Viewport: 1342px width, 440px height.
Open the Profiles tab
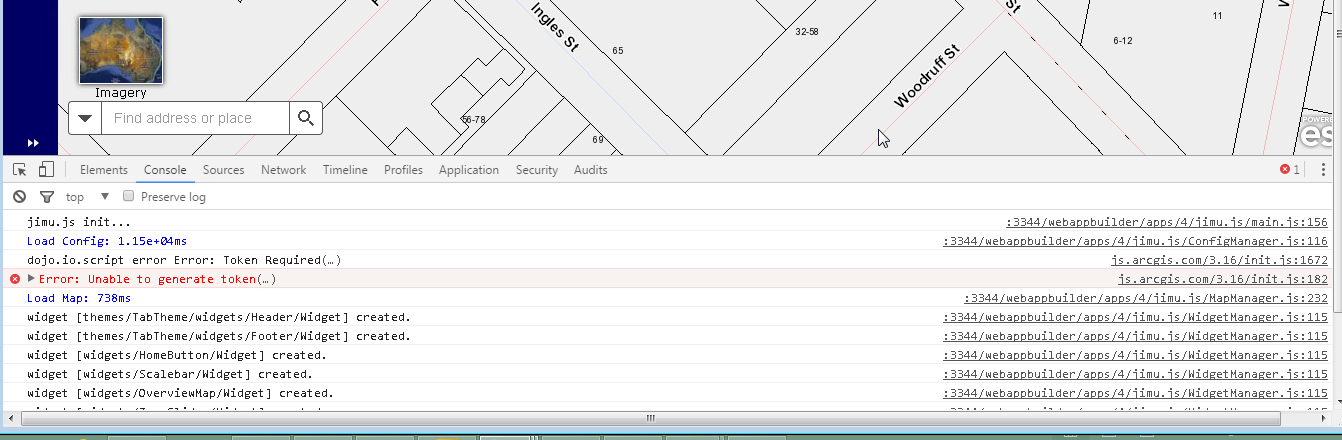[x=403, y=170]
